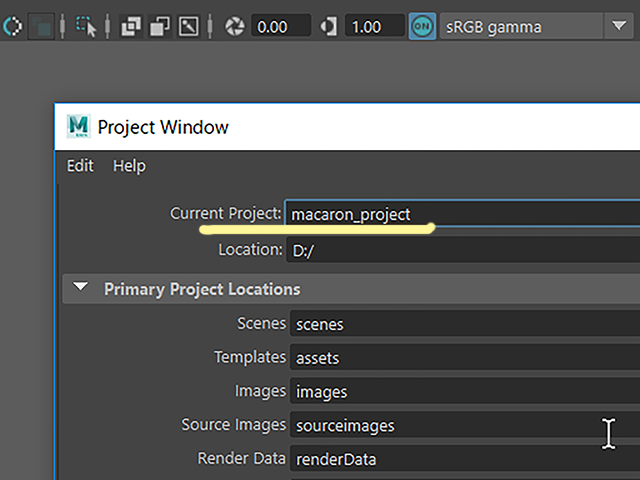640x480 pixels.
Task: Click the Location field showing D:/
Action: pyautogui.click(x=463, y=250)
